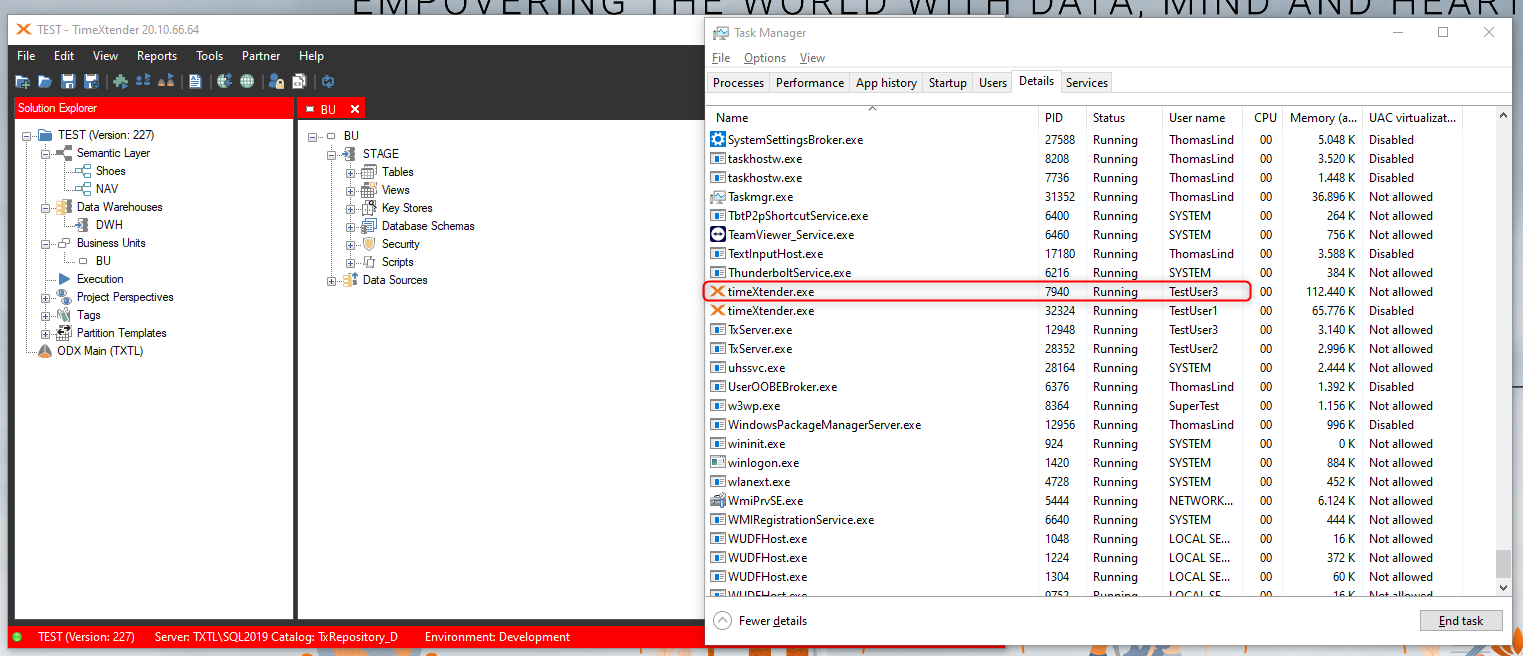Select BU under Business Units
The height and width of the screenshot is (656, 1523).
tap(103, 261)
